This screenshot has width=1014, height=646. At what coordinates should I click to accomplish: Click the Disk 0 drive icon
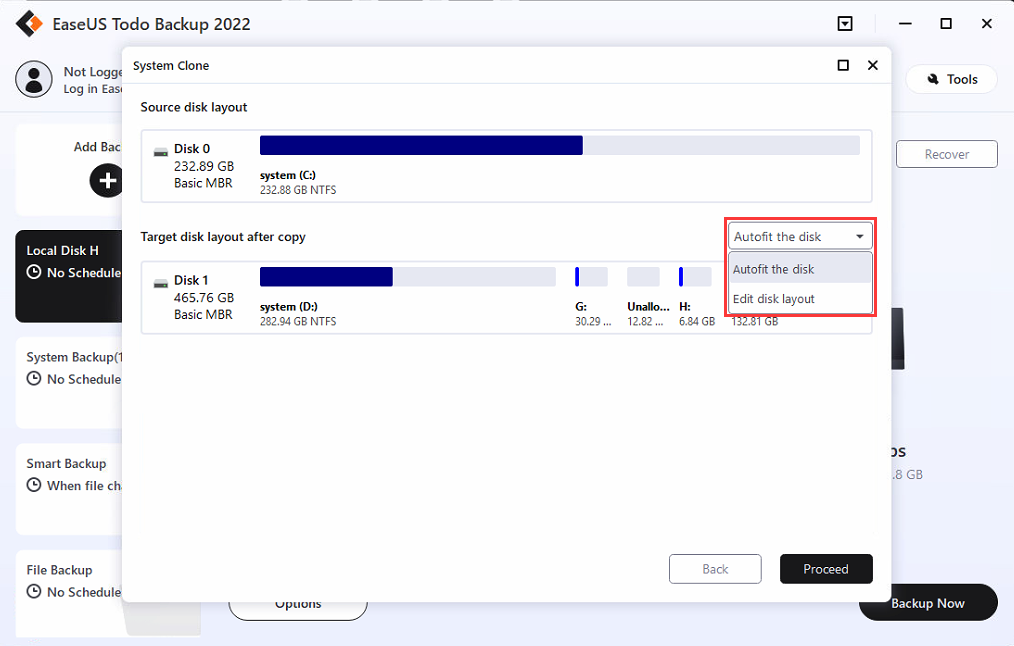tap(161, 150)
